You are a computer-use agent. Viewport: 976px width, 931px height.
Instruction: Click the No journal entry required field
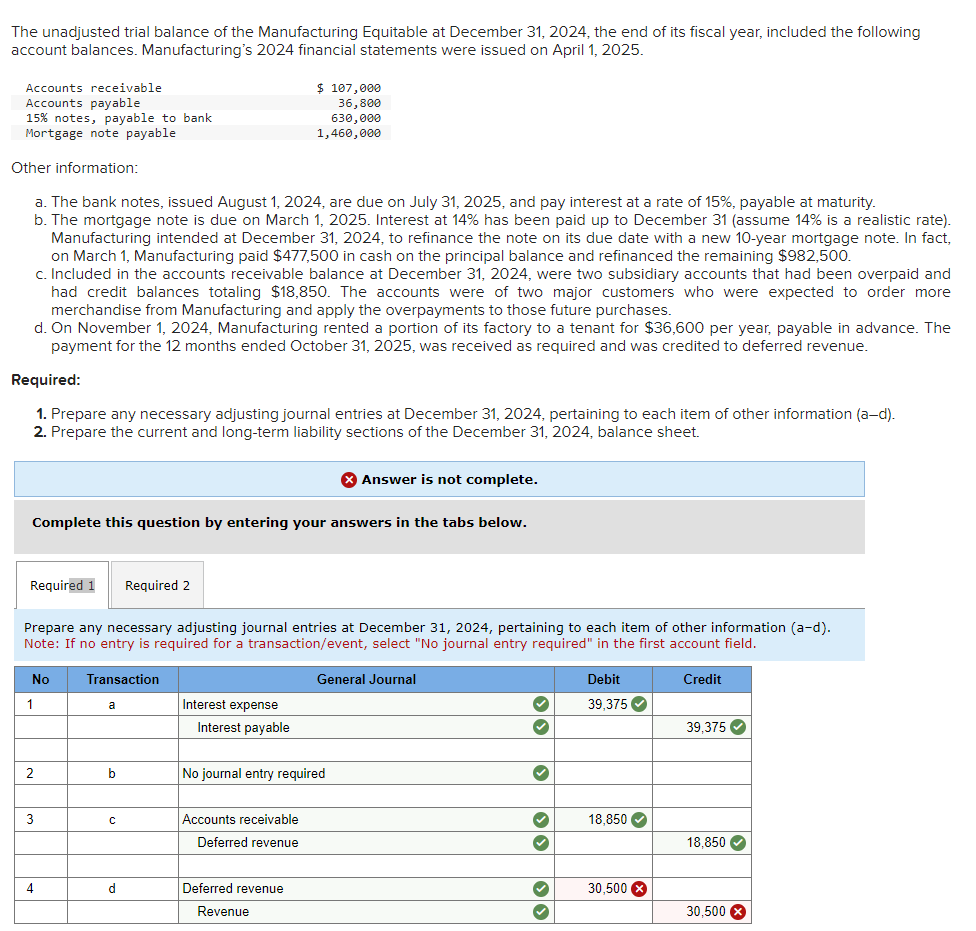click(366, 773)
